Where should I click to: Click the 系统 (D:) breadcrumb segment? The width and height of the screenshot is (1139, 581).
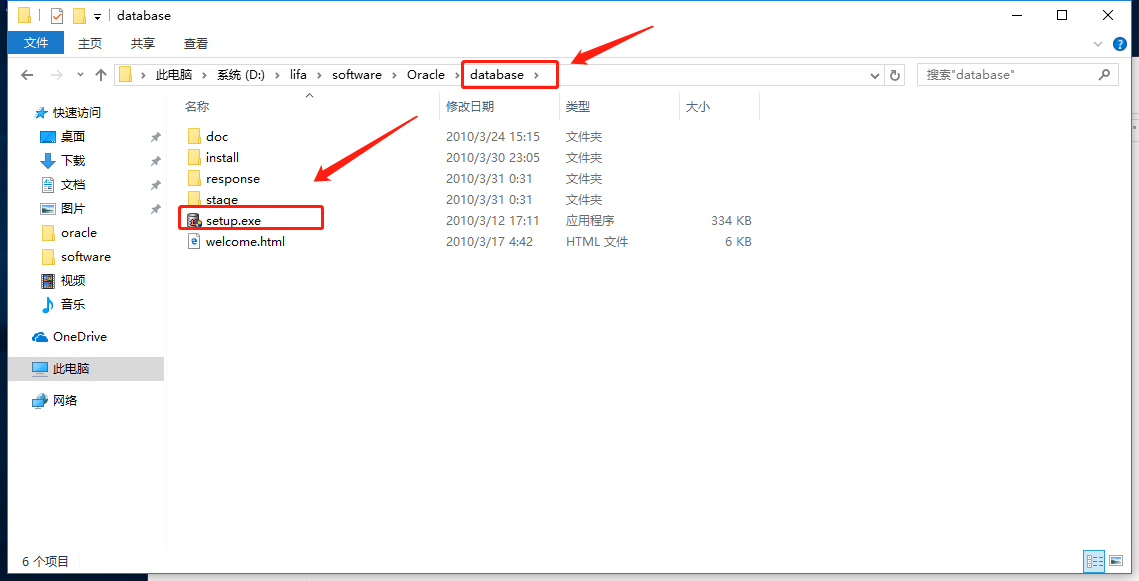pyautogui.click(x=240, y=75)
